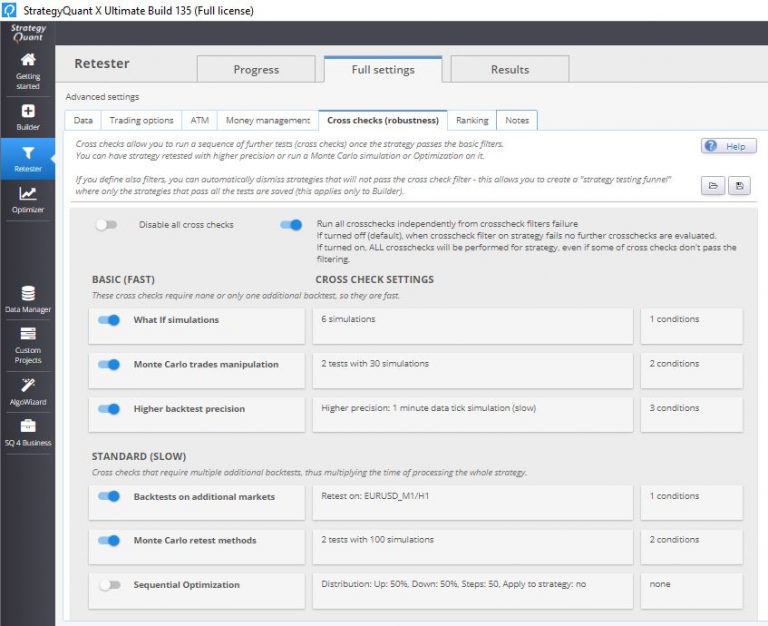Open the Optimizer chart icon
This screenshot has width=768, height=626.
tap(28, 199)
